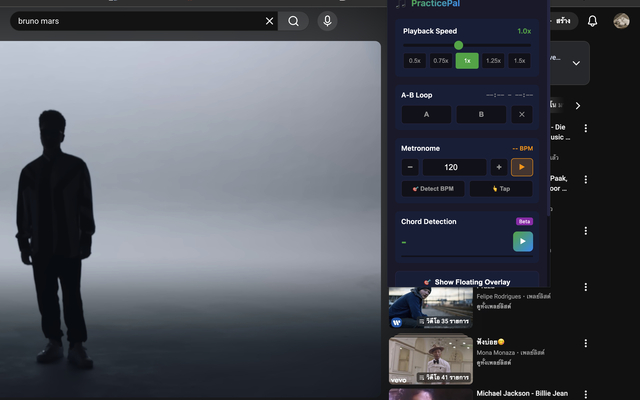Open the notifications bell
Viewport: 640px width, 400px height.
tap(592, 21)
